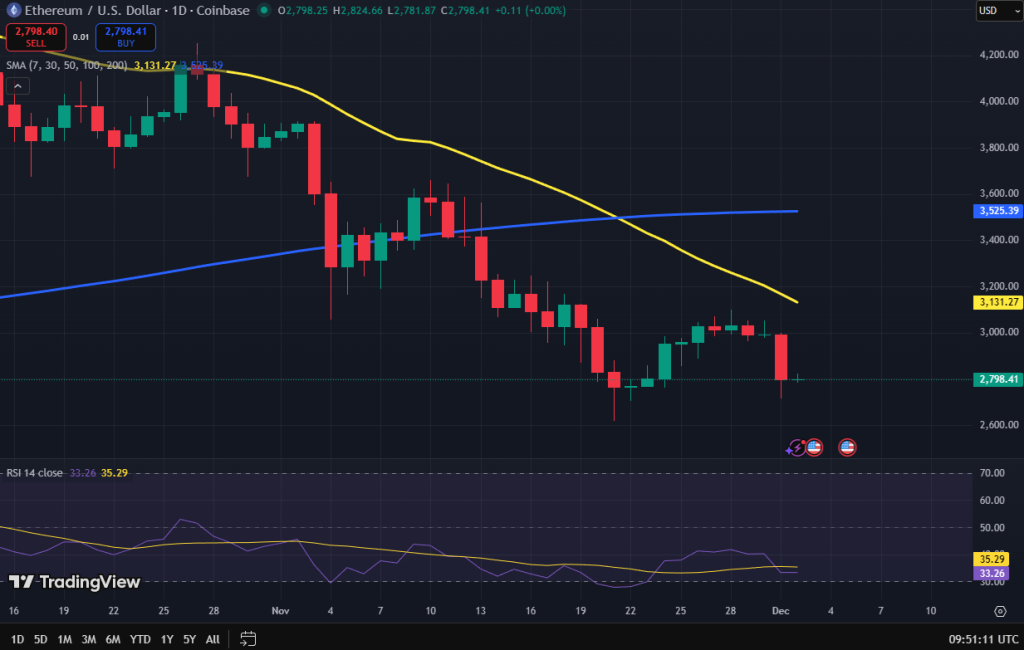Switch to the 5D timeframe tab
Screen dimensions: 1024x650
(39, 638)
